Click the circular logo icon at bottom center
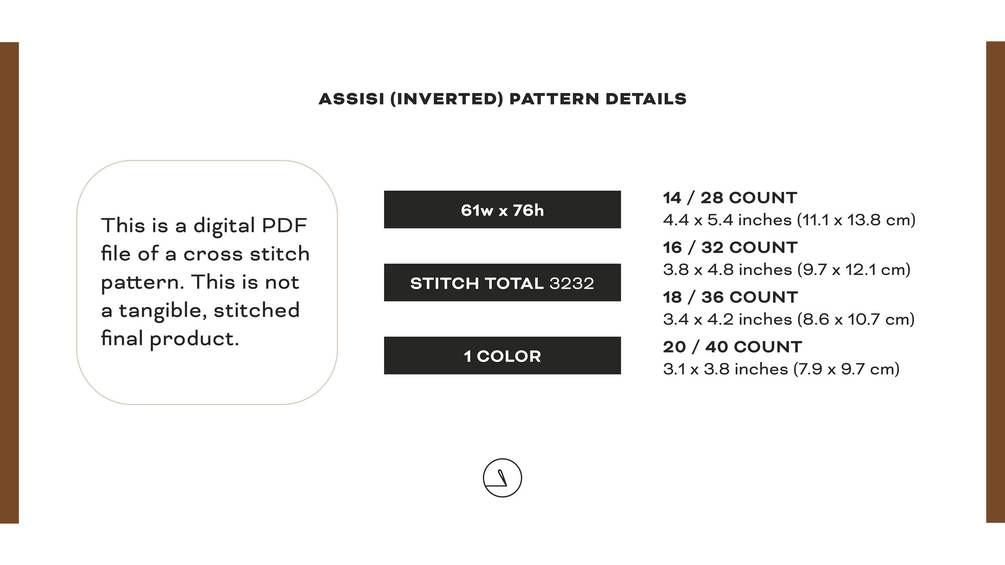The width and height of the screenshot is (1005, 565). pyautogui.click(x=502, y=478)
